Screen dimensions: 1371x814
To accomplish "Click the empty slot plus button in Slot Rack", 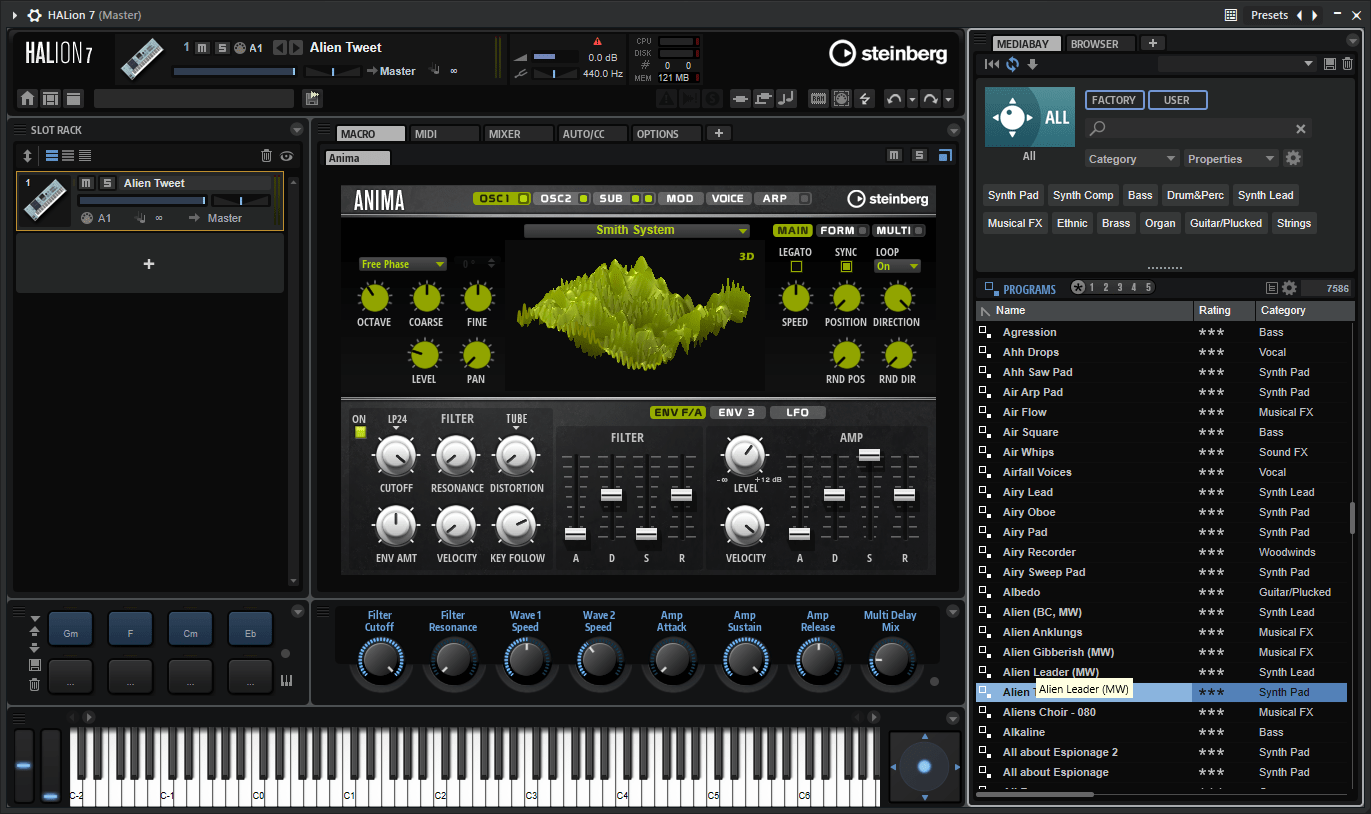I will click(149, 265).
